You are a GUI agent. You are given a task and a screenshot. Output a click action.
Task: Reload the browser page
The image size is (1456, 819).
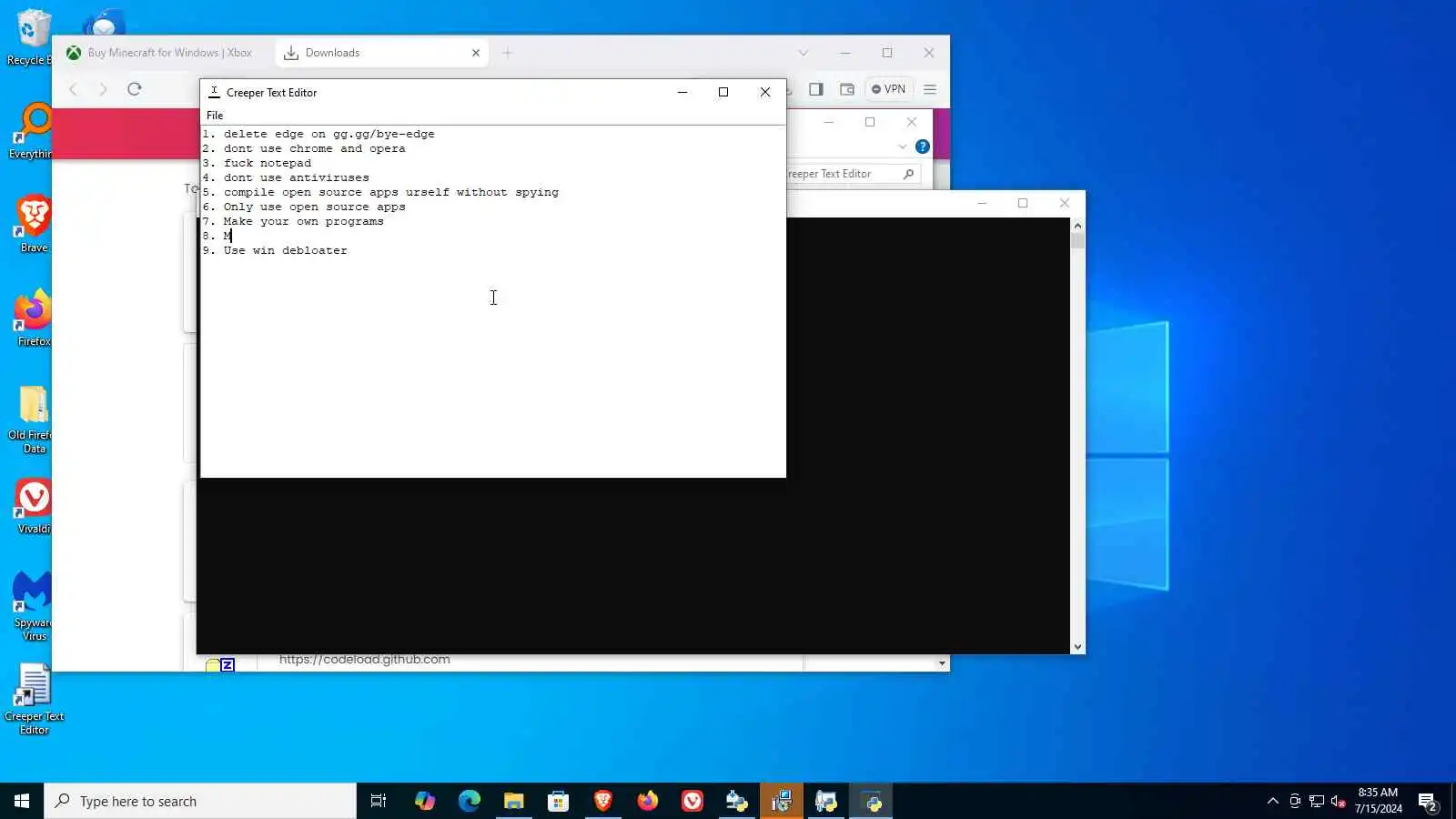coord(135,89)
